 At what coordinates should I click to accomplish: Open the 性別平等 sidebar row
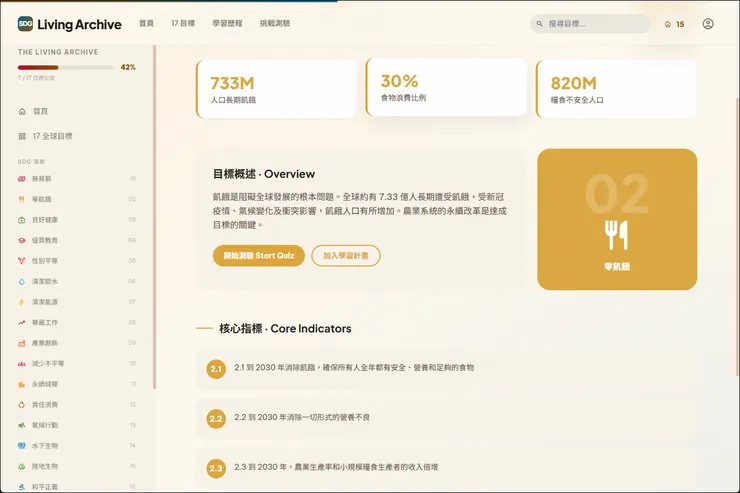pos(76,261)
